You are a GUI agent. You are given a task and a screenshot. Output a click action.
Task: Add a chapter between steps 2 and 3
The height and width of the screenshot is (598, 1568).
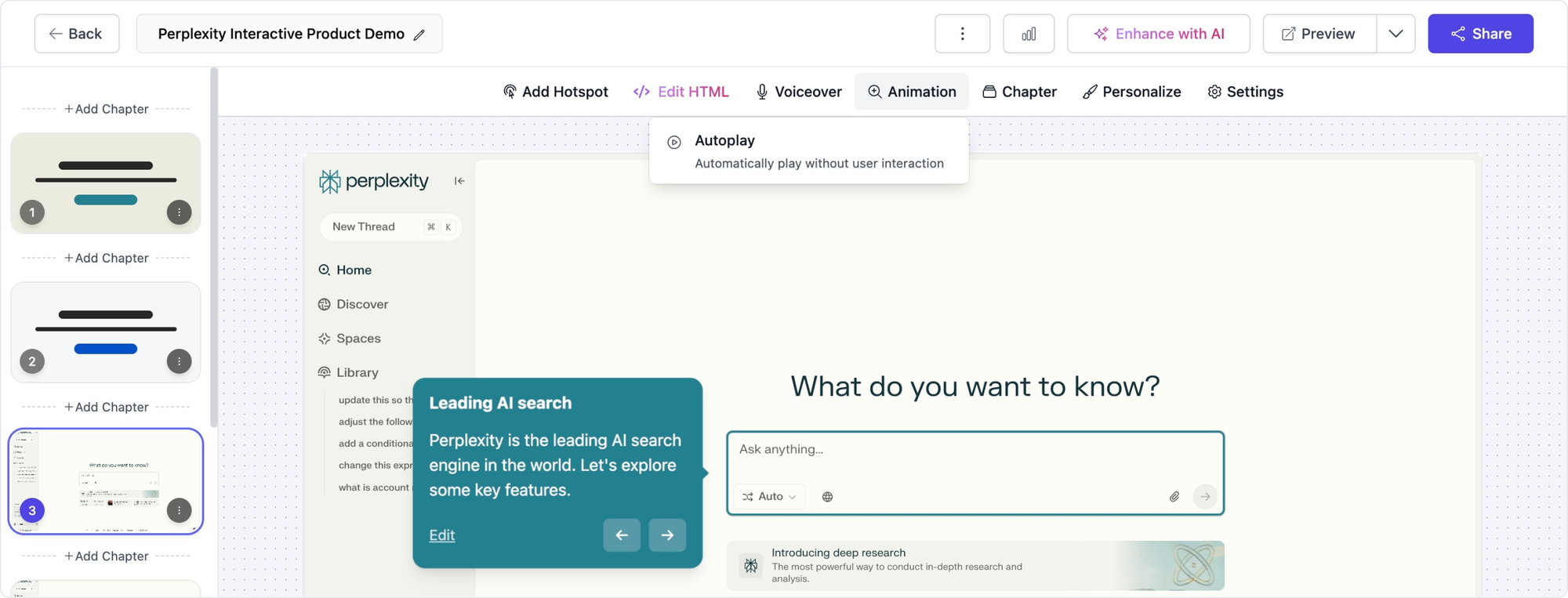106,407
